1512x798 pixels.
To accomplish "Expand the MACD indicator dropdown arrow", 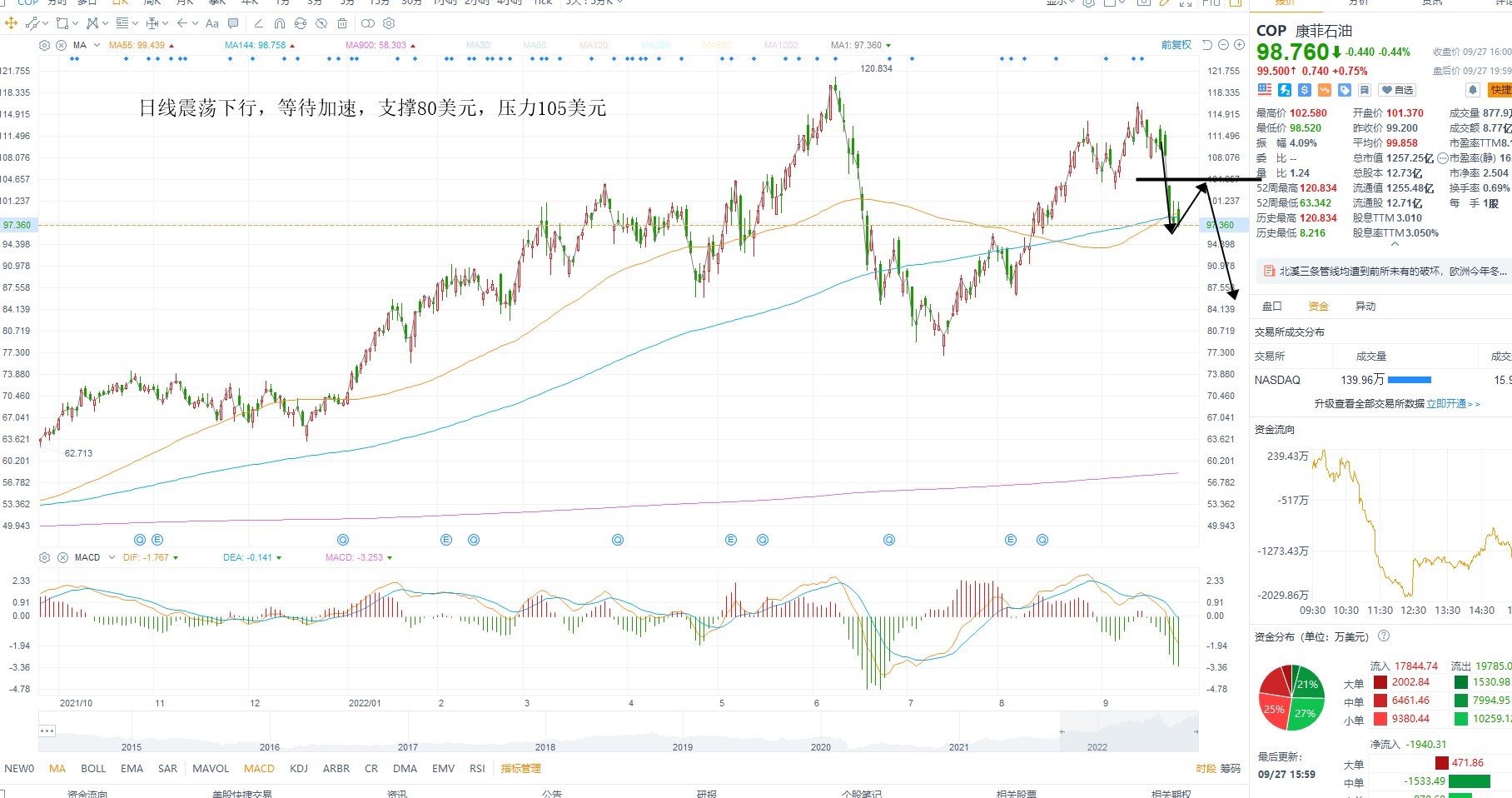I will click(x=111, y=557).
